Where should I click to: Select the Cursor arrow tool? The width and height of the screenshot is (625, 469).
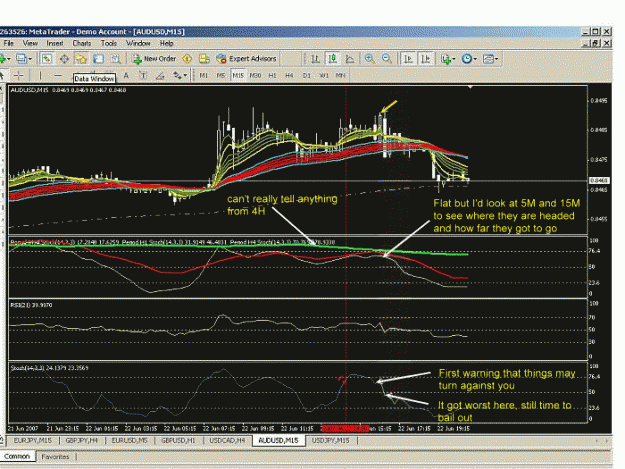[x=2, y=75]
